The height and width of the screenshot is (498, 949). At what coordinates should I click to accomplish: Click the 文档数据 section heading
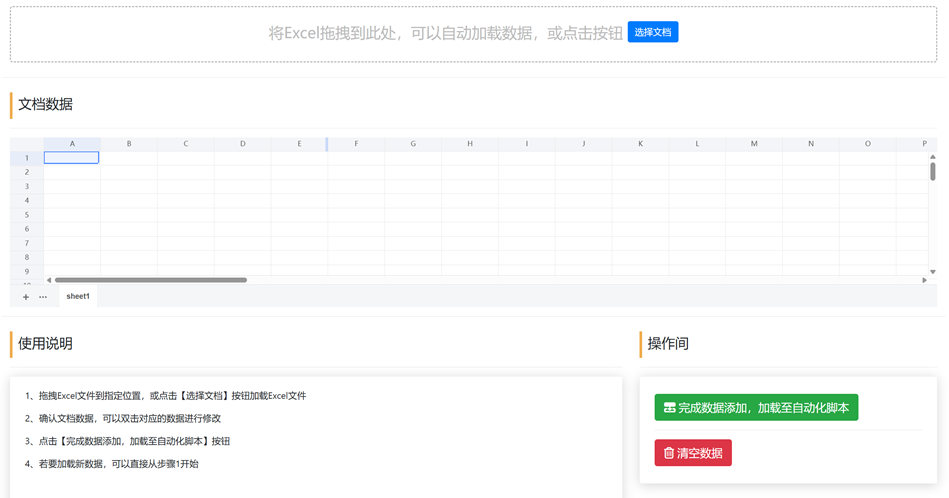[45, 104]
